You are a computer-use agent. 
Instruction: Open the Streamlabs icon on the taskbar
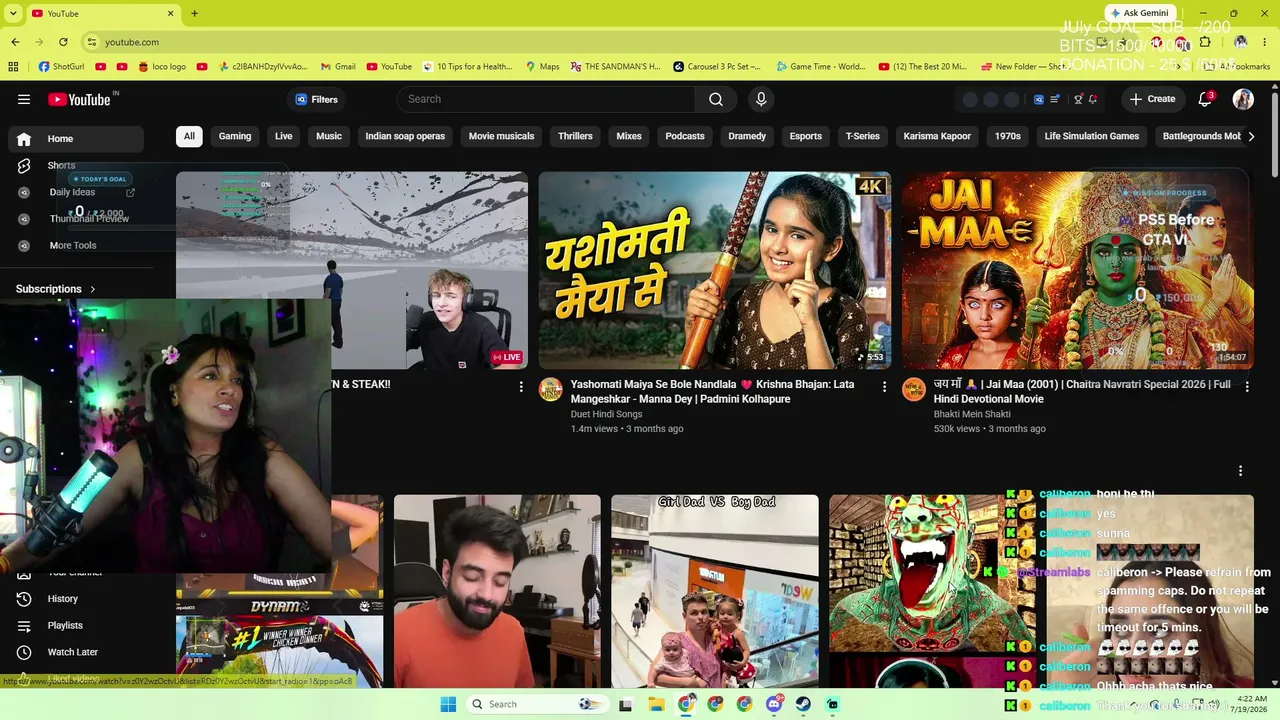click(x=832, y=704)
